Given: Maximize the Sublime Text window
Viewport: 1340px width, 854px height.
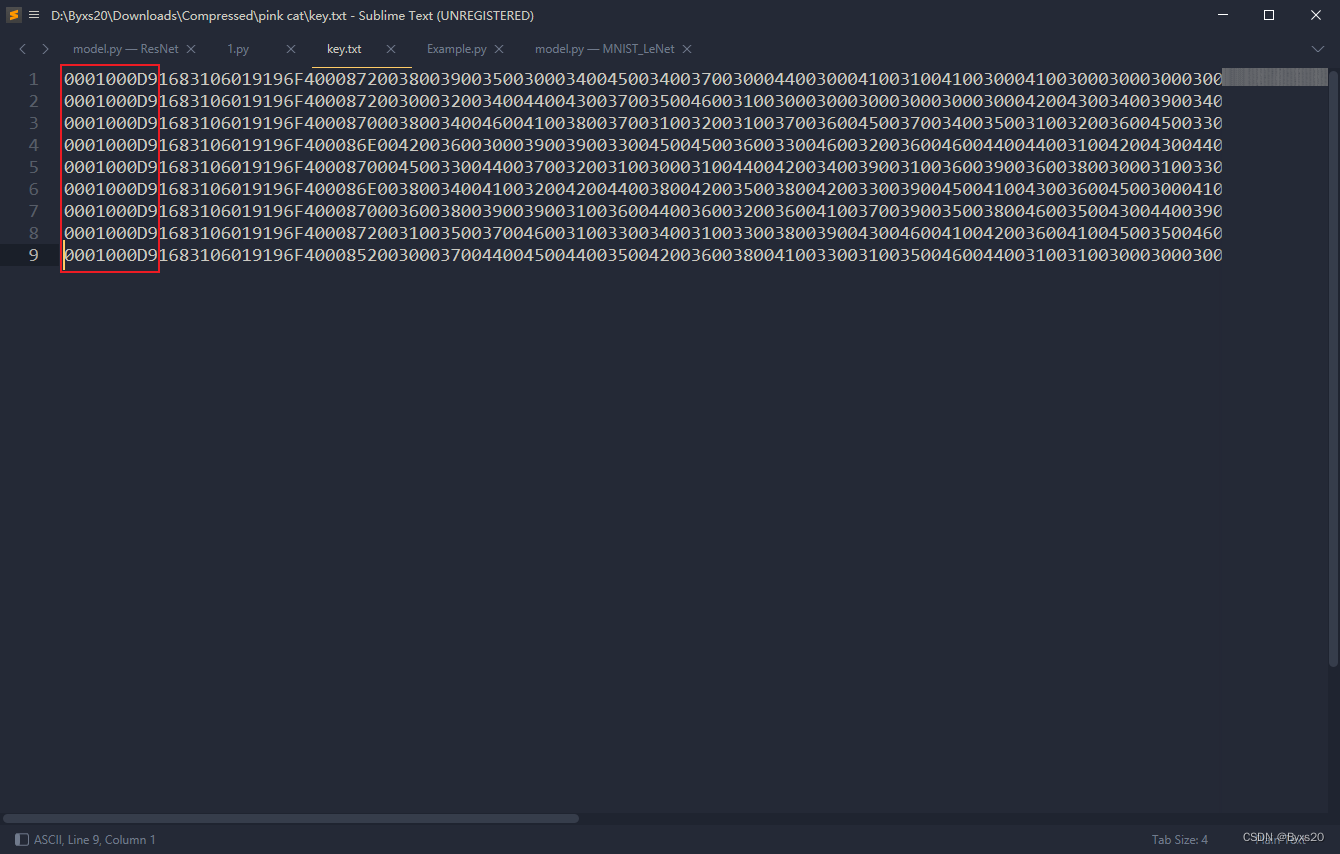Looking at the screenshot, I should [x=1269, y=15].
